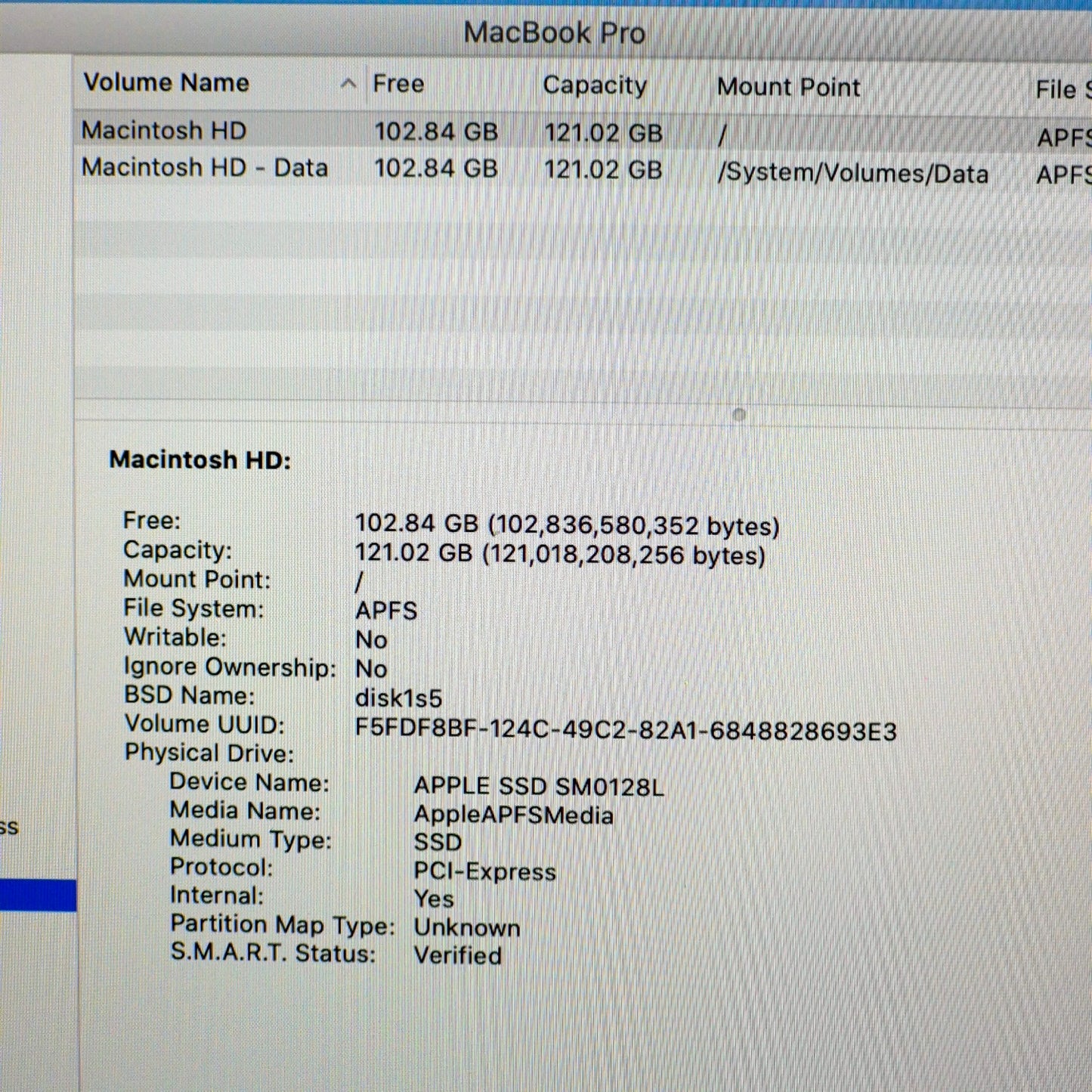Click the APPLE SSD SM0128L device name

point(538,787)
